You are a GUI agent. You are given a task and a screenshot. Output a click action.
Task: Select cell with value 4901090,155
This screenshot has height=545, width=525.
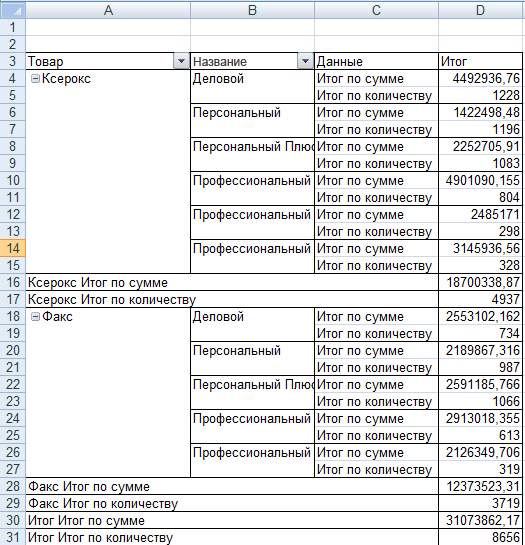click(x=480, y=180)
